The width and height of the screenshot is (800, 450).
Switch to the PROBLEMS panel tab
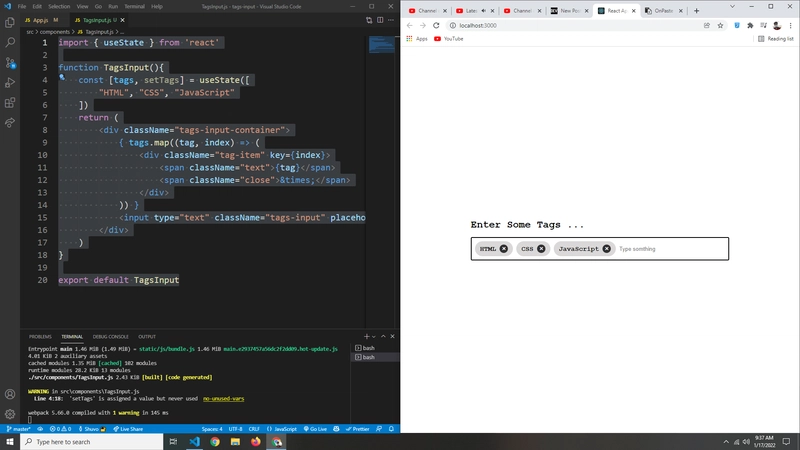[x=40, y=337]
